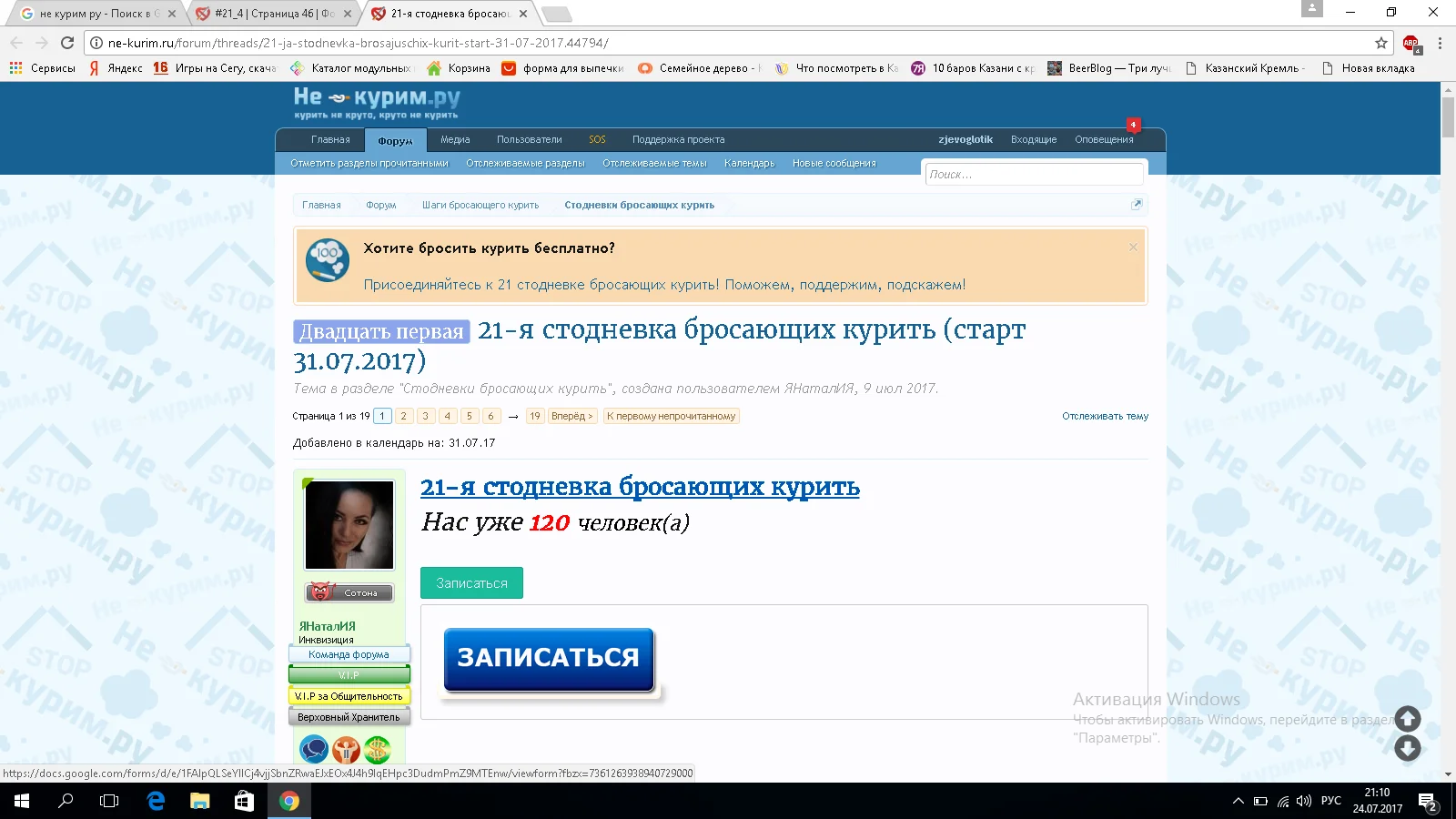The height and width of the screenshot is (819, 1456).
Task: Open the Пользователи navigation tab
Action: point(530,139)
